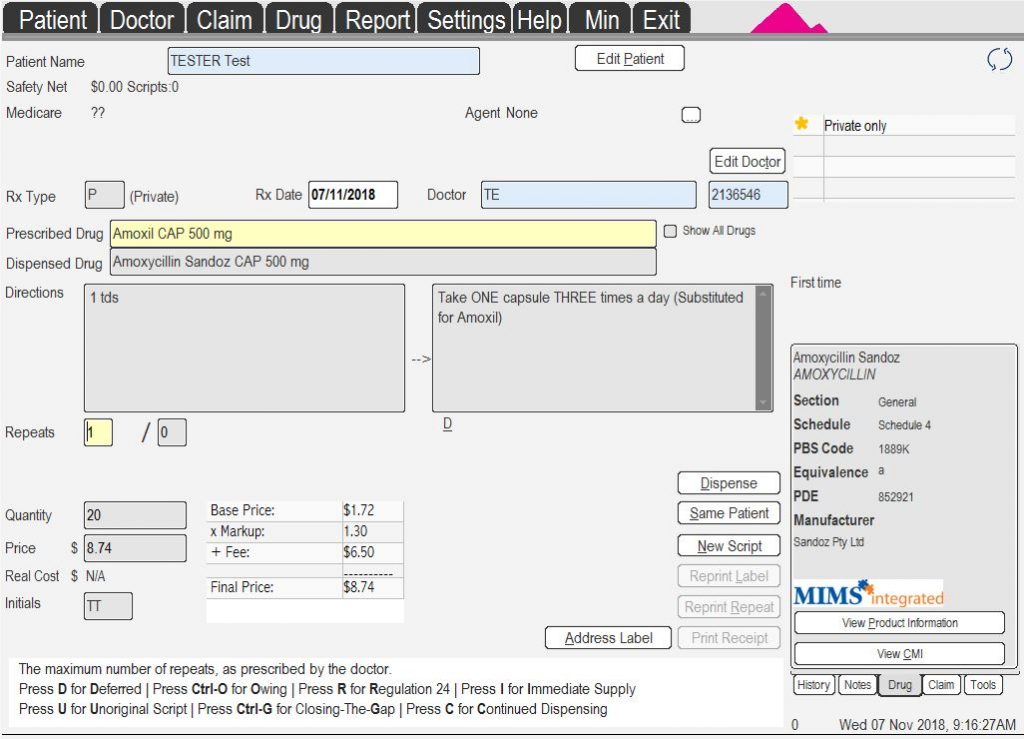This screenshot has width=1024, height=739.
Task: Click the Edit Patient button
Action: coord(630,59)
